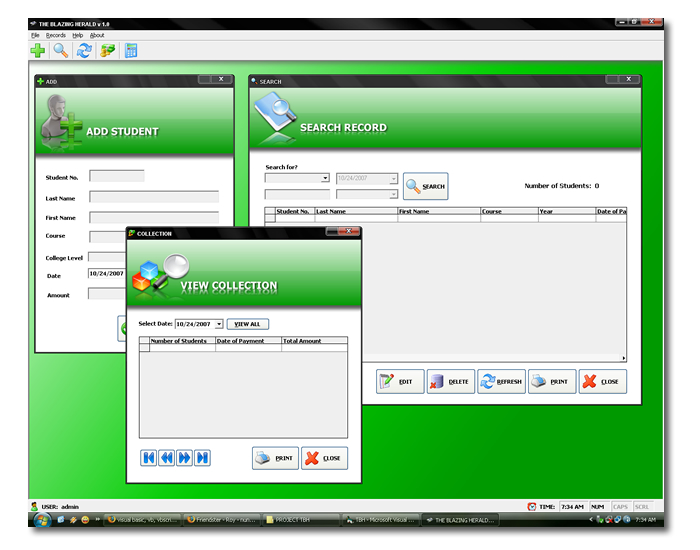
Task: Click the Delete button in Search Record
Action: click(450, 381)
